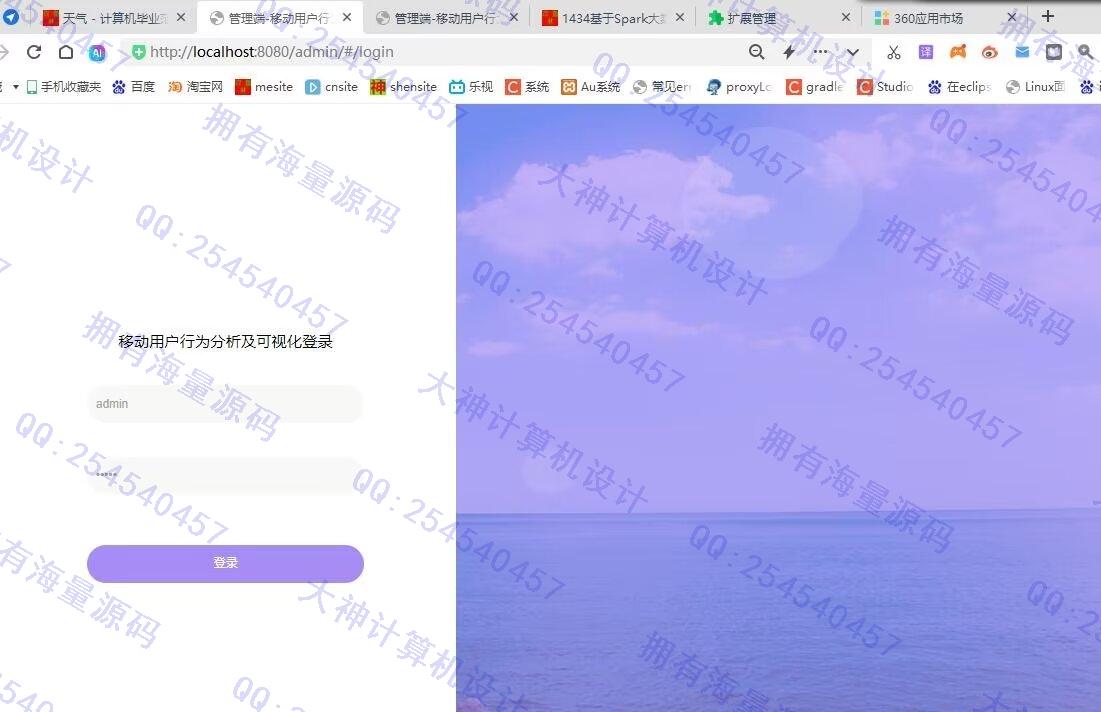Open the reading book extension icon

tap(1053, 52)
